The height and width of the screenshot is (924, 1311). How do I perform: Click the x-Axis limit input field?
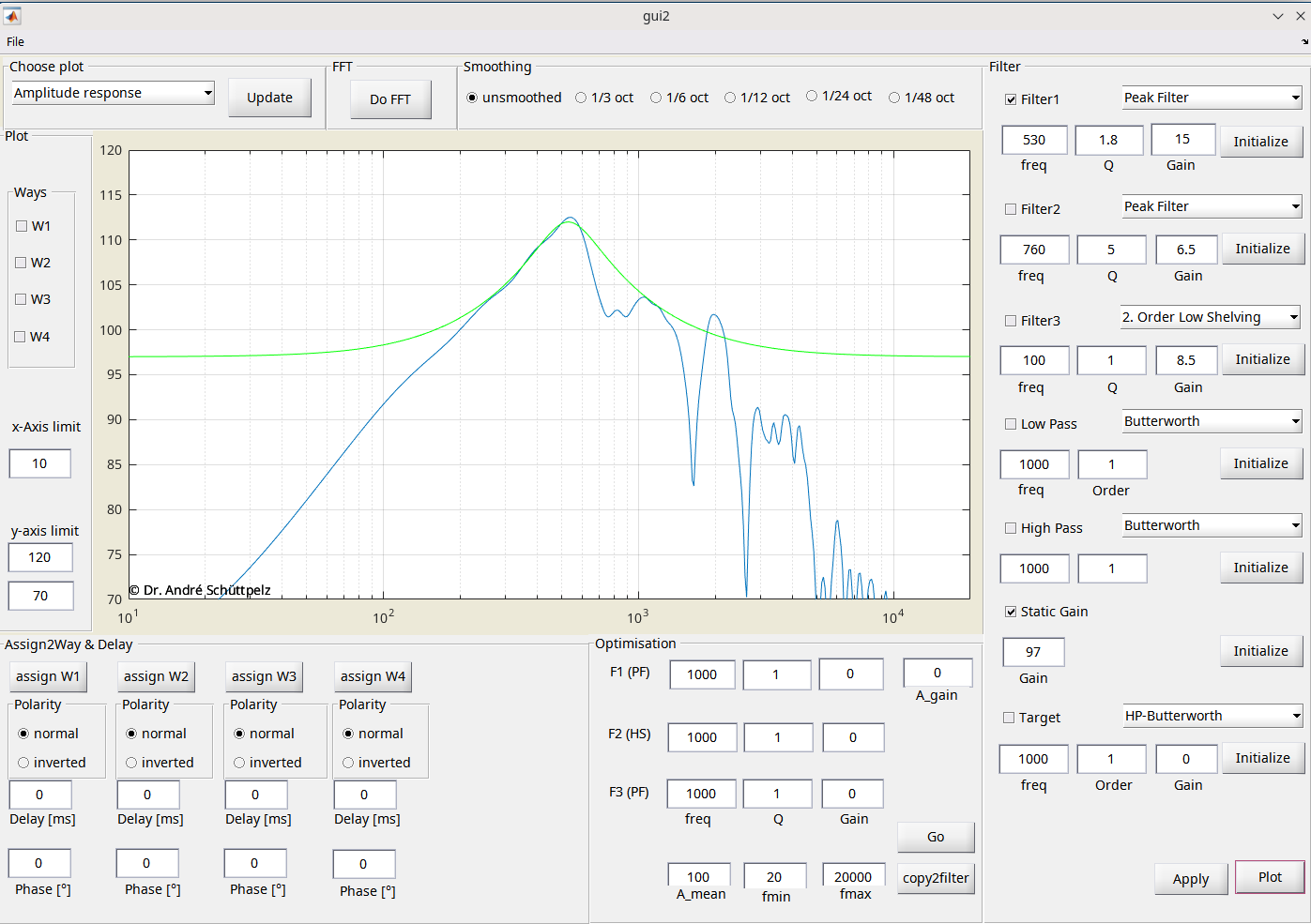39,463
